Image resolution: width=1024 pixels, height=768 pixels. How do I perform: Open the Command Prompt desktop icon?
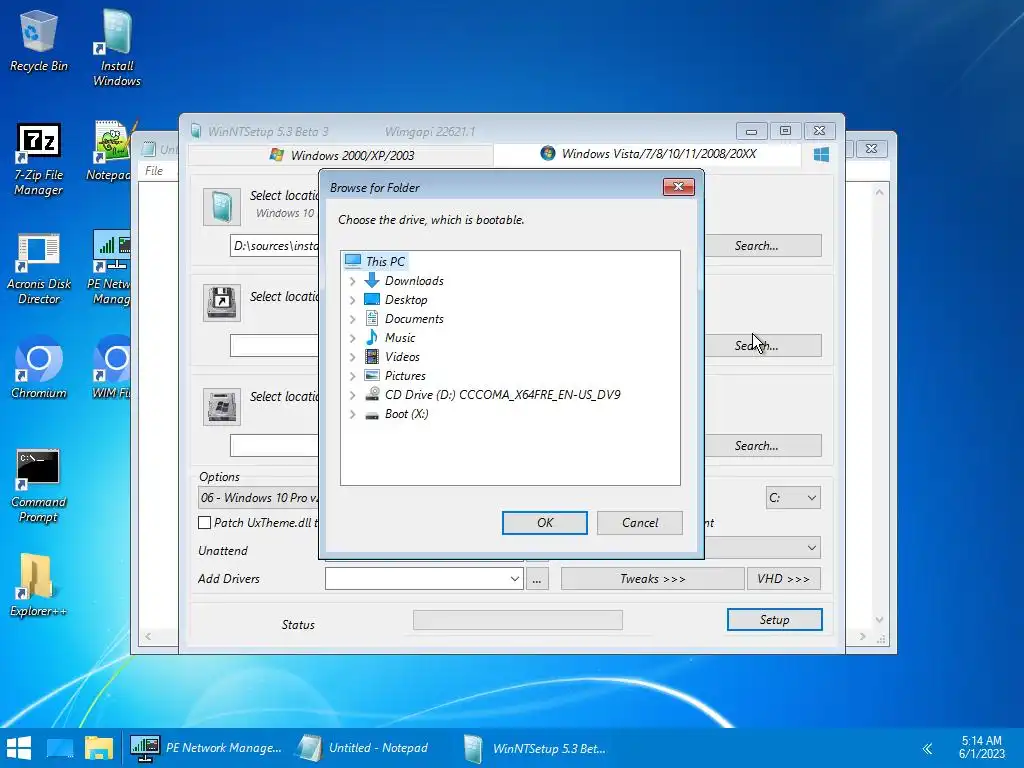tap(39, 486)
